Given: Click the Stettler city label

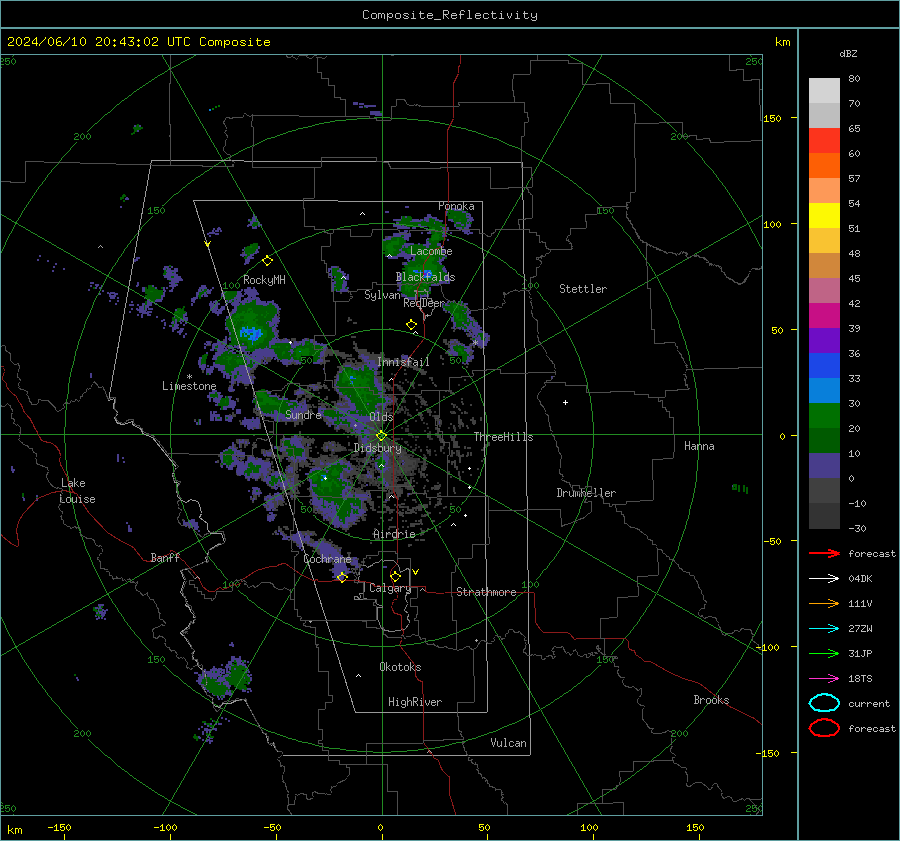Looking at the screenshot, I should tap(583, 289).
